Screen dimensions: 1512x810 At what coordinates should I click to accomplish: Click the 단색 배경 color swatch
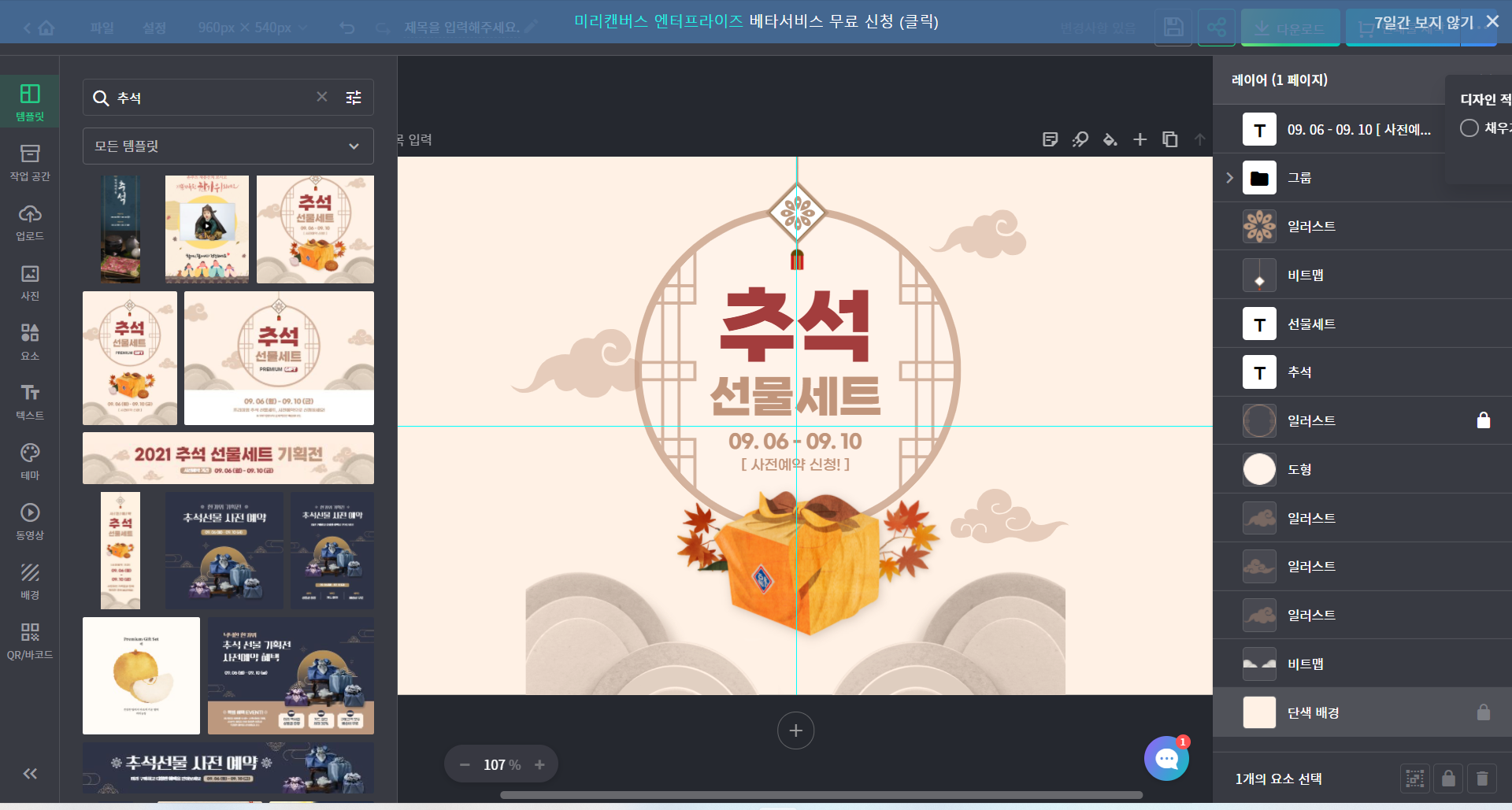1259,712
